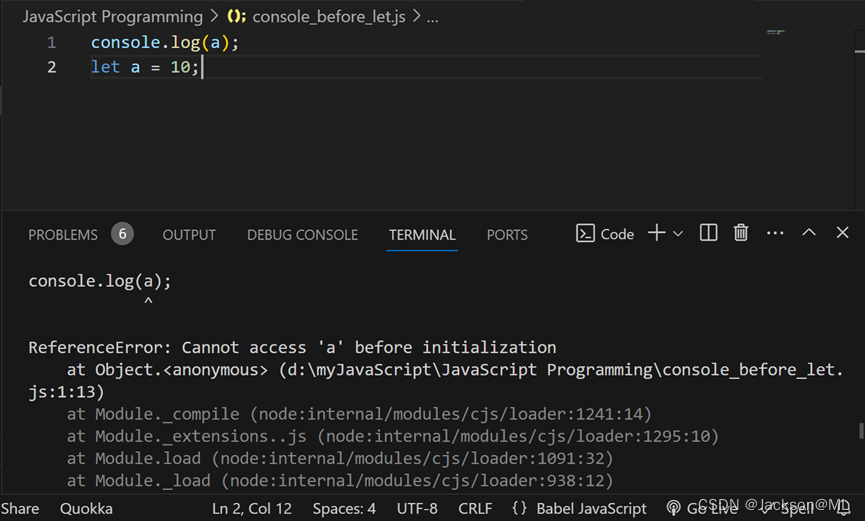Image resolution: width=865 pixels, height=521 pixels.
Task: Open the launch profile dropdown arrow
Action: click(678, 233)
